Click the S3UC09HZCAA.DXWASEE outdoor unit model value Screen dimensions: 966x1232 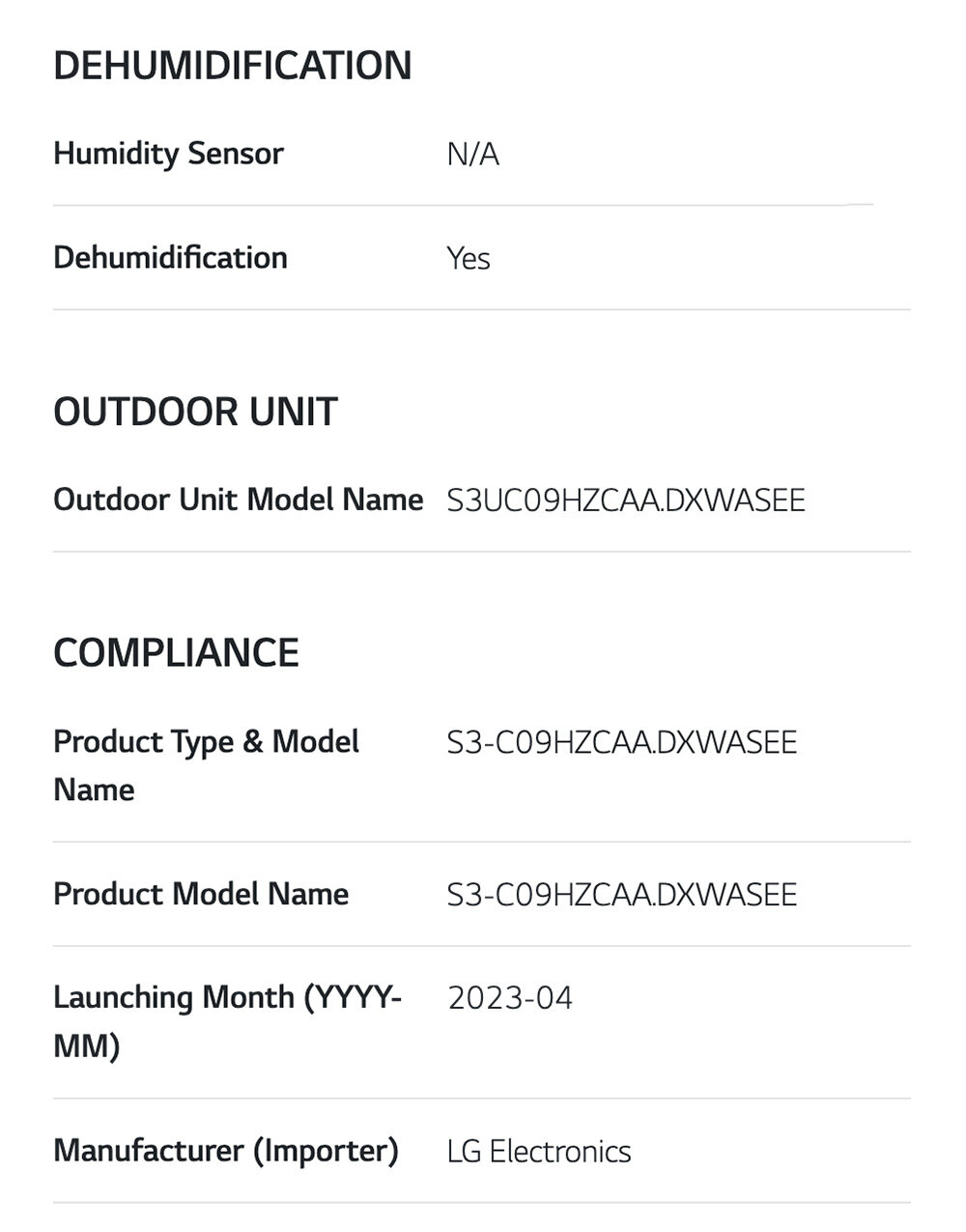point(625,501)
